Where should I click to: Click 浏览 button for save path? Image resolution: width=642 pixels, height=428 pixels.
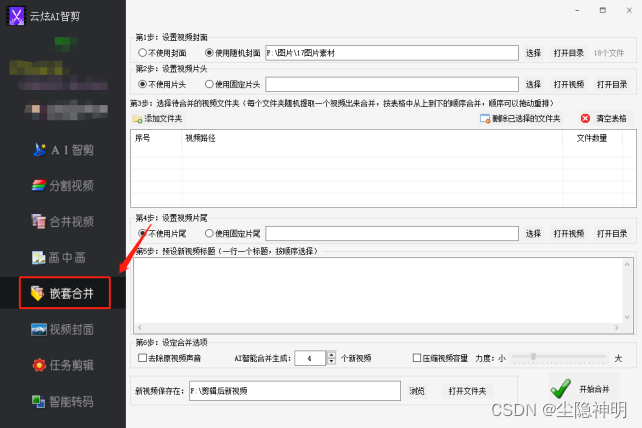[417, 391]
